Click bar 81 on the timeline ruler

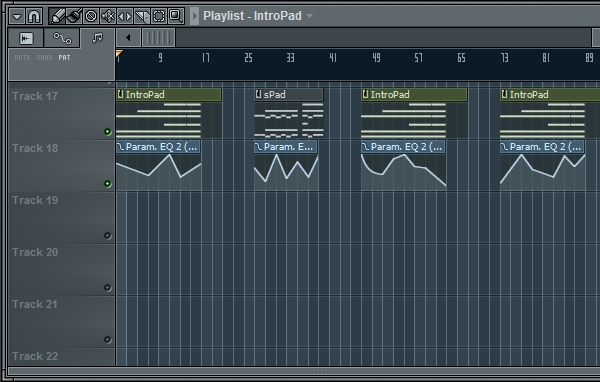tap(546, 58)
